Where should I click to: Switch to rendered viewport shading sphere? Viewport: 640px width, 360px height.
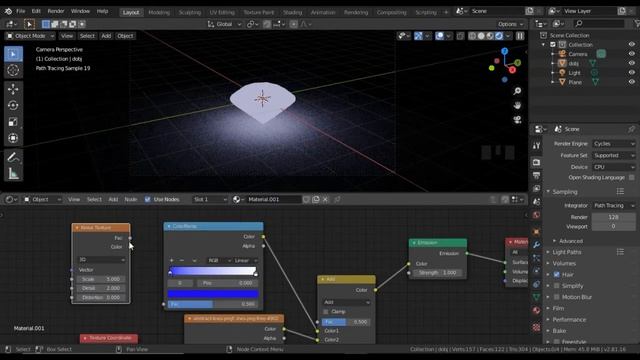click(x=499, y=36)
